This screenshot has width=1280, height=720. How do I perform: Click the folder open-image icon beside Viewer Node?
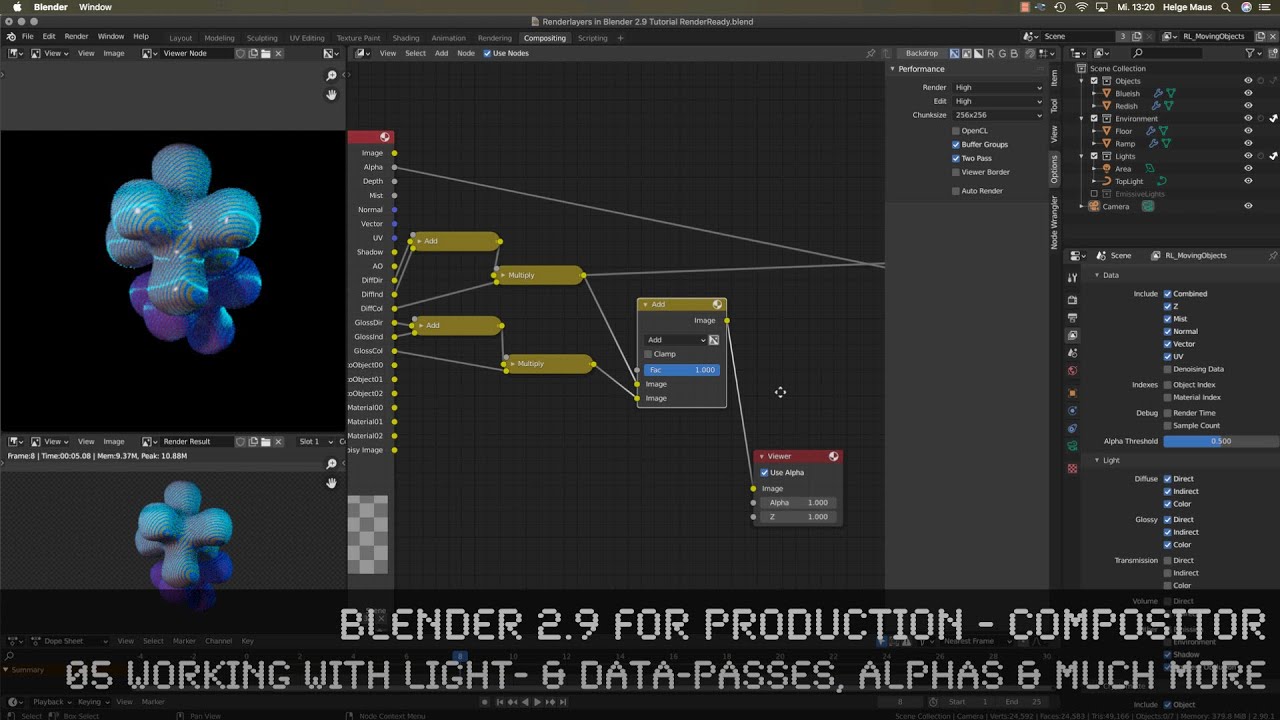pos(265,53)
